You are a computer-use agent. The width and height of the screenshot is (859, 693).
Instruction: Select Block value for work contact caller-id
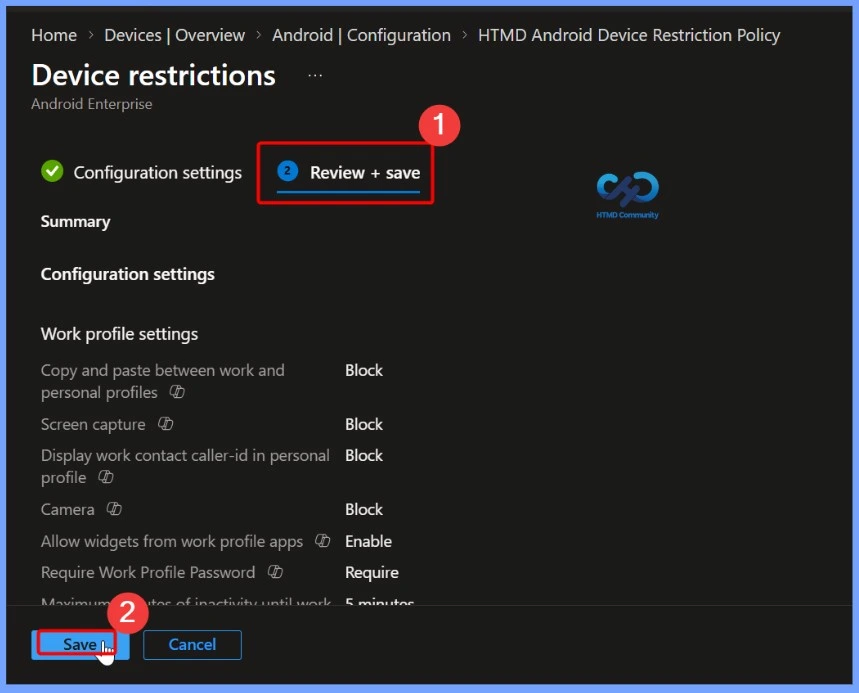[x=364, y=455]
